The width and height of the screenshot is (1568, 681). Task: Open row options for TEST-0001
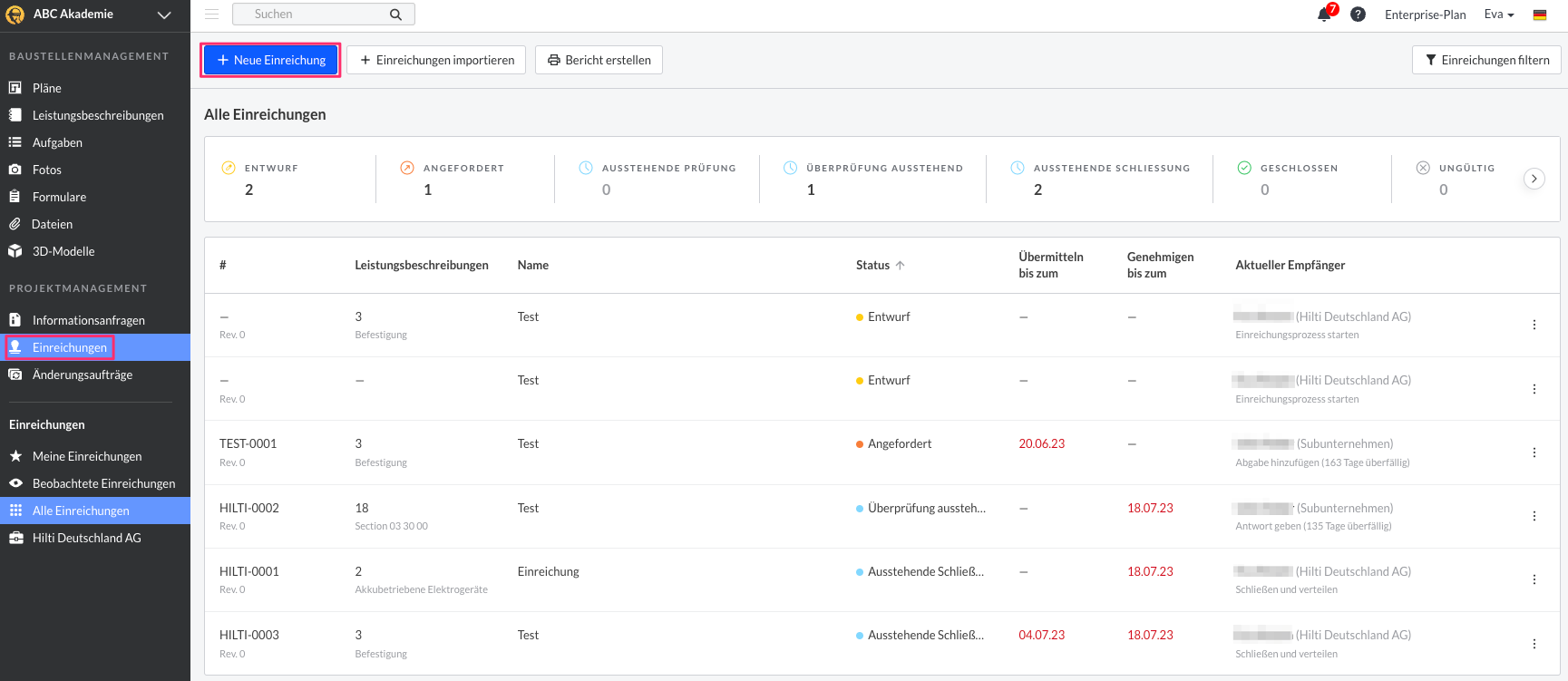1534,452
